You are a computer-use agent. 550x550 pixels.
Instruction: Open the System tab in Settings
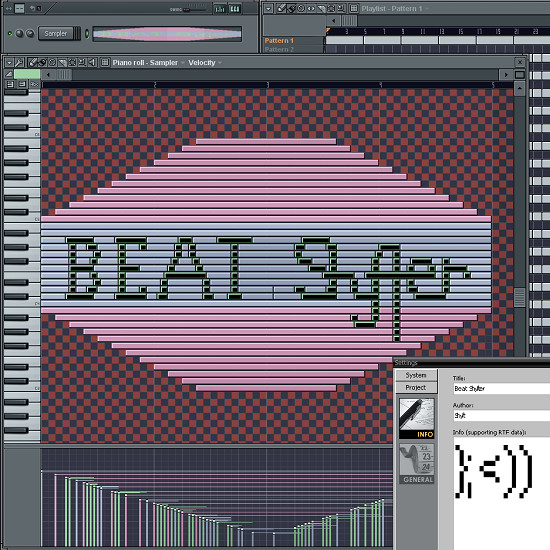416,375
